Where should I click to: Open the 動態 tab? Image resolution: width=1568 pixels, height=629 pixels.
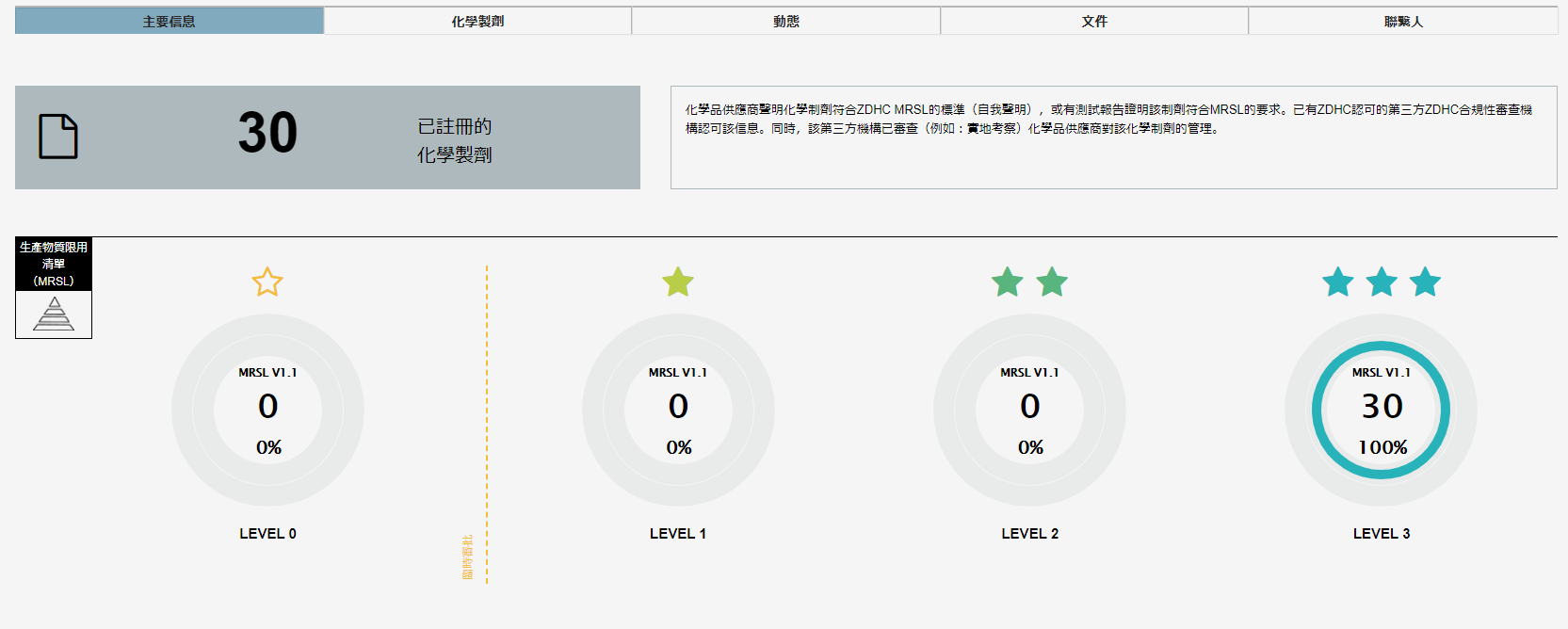[x=786, y=21]
